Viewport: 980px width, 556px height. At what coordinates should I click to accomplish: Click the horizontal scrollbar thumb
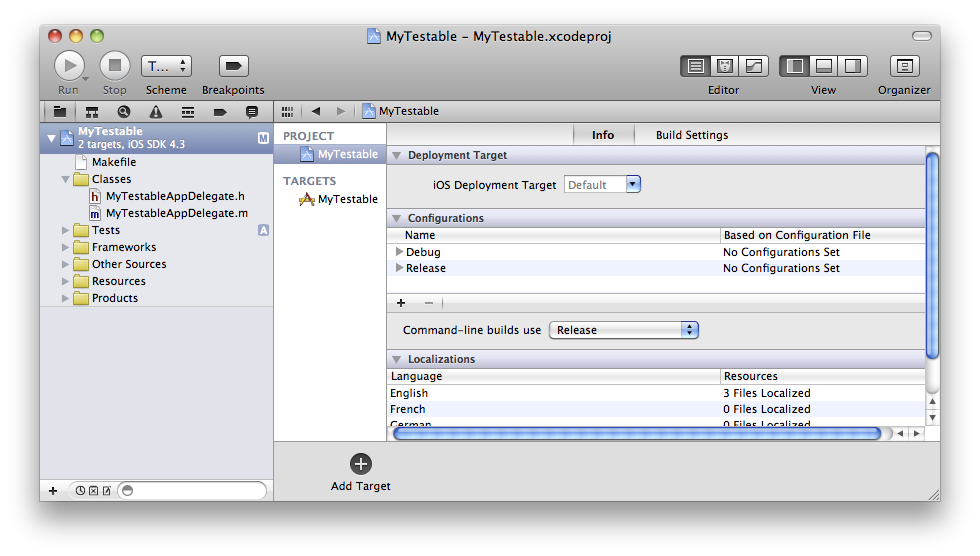coord(637,434)
